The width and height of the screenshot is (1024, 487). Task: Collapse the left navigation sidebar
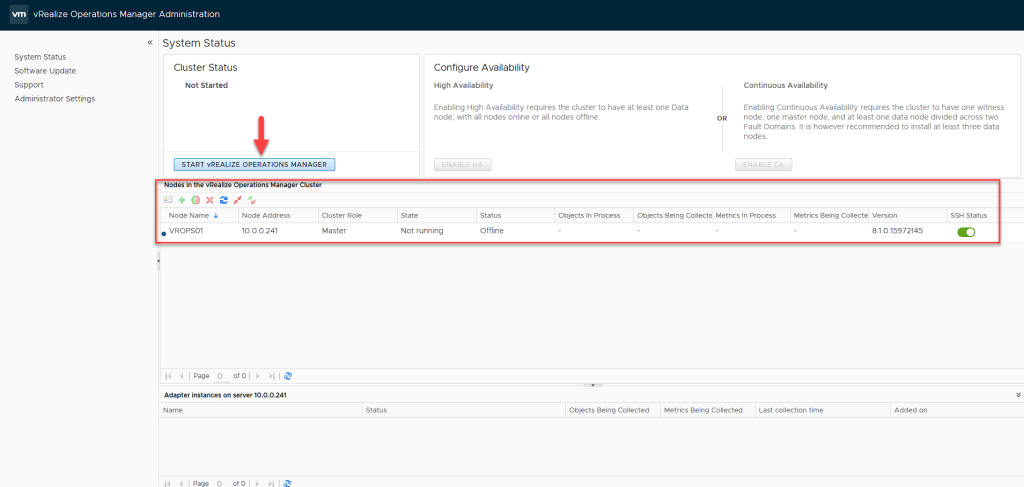[x=150, y=43]
